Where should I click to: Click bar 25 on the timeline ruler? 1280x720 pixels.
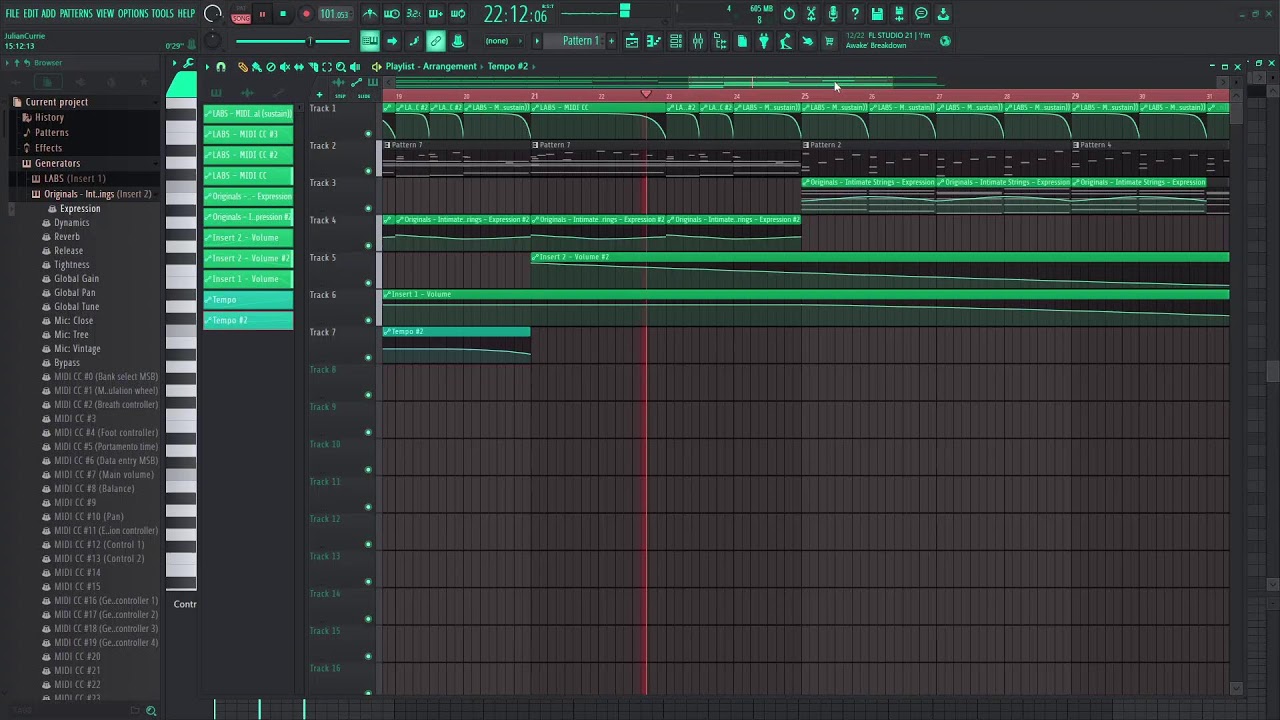click(805, 96)
